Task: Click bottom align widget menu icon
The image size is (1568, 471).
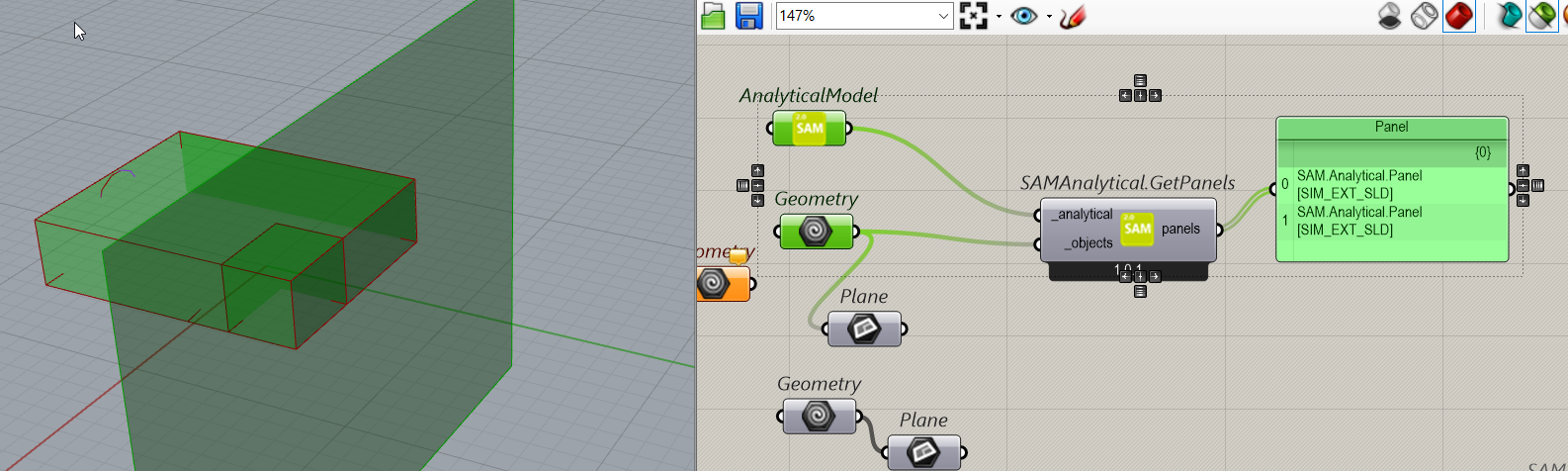Action: tap(1140, 292)
